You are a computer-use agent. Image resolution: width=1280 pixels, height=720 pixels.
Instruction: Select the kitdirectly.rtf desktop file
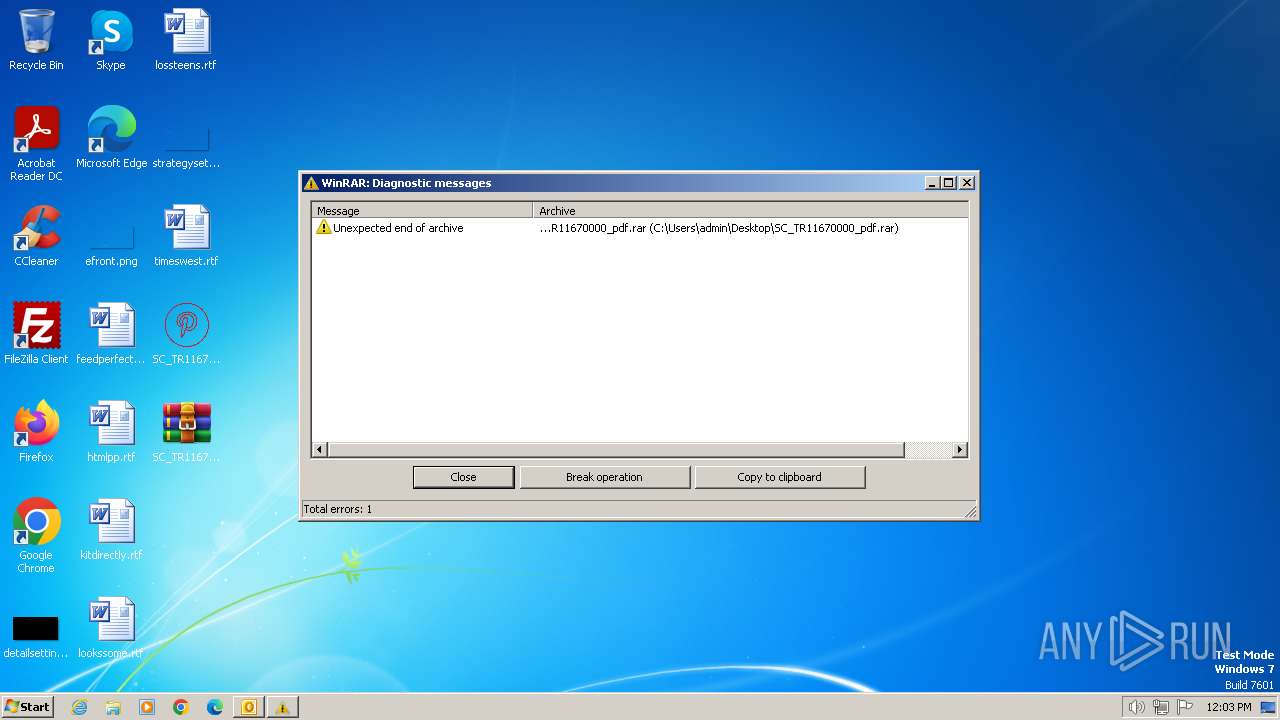[111, 531]
